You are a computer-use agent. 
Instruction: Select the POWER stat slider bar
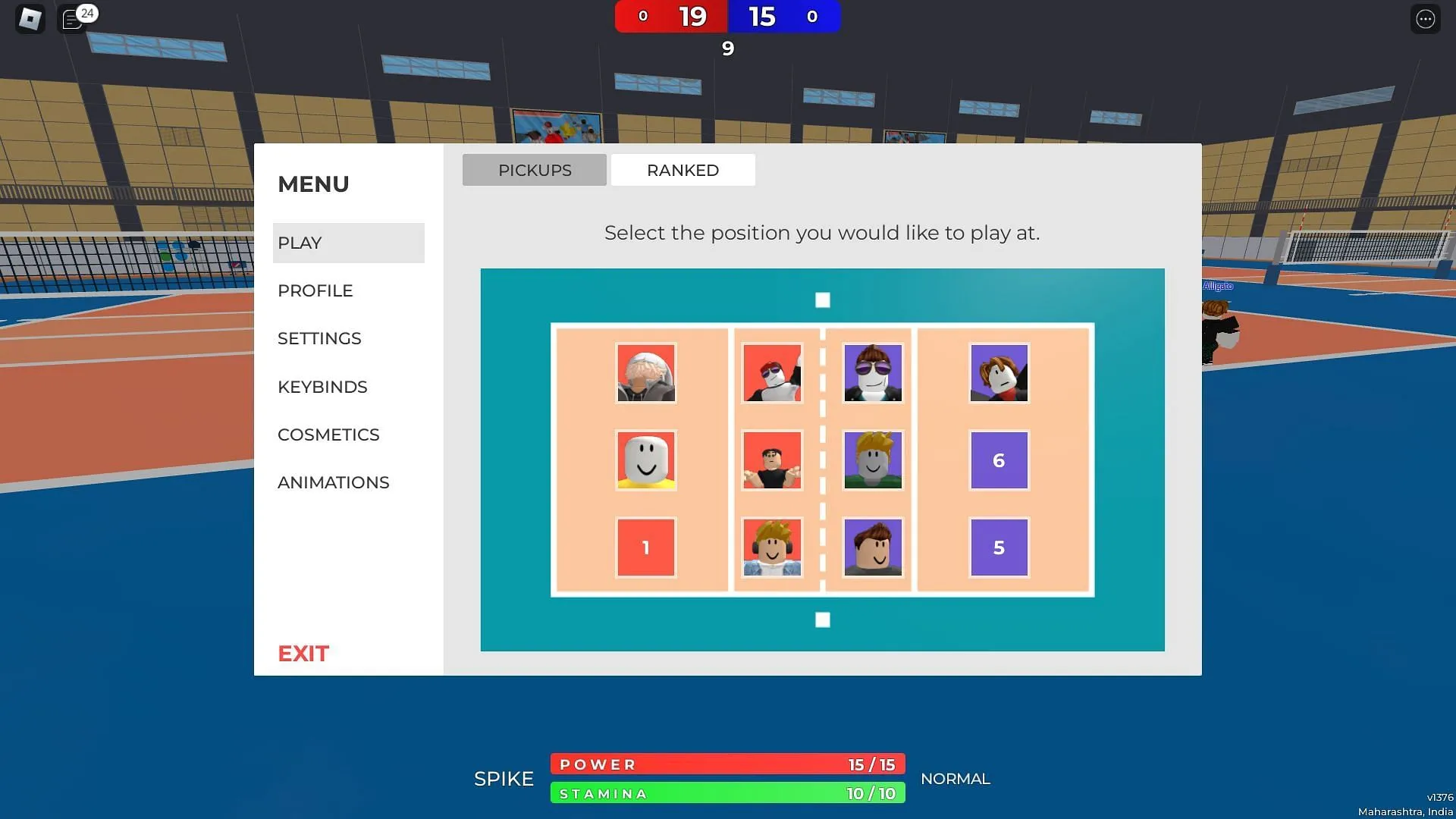coord(728,764)
